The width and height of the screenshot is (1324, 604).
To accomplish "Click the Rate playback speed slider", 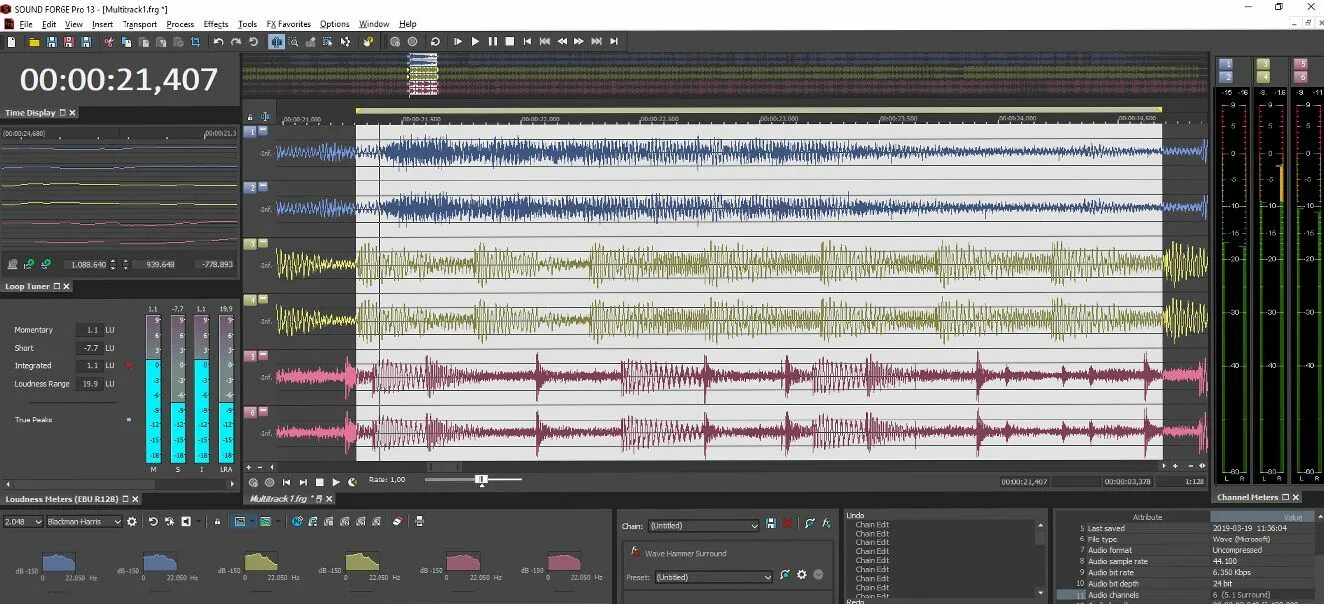I will click(482, 479).
